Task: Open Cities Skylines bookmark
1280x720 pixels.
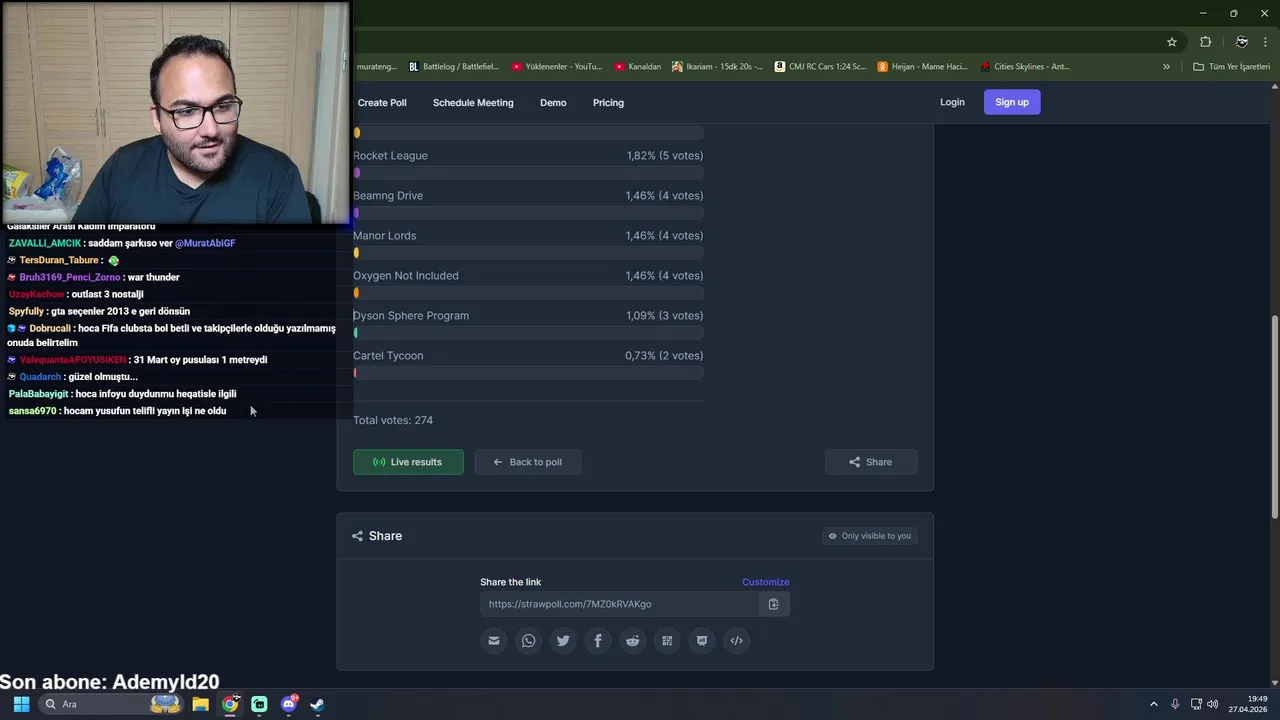Action: point(1025,67)
